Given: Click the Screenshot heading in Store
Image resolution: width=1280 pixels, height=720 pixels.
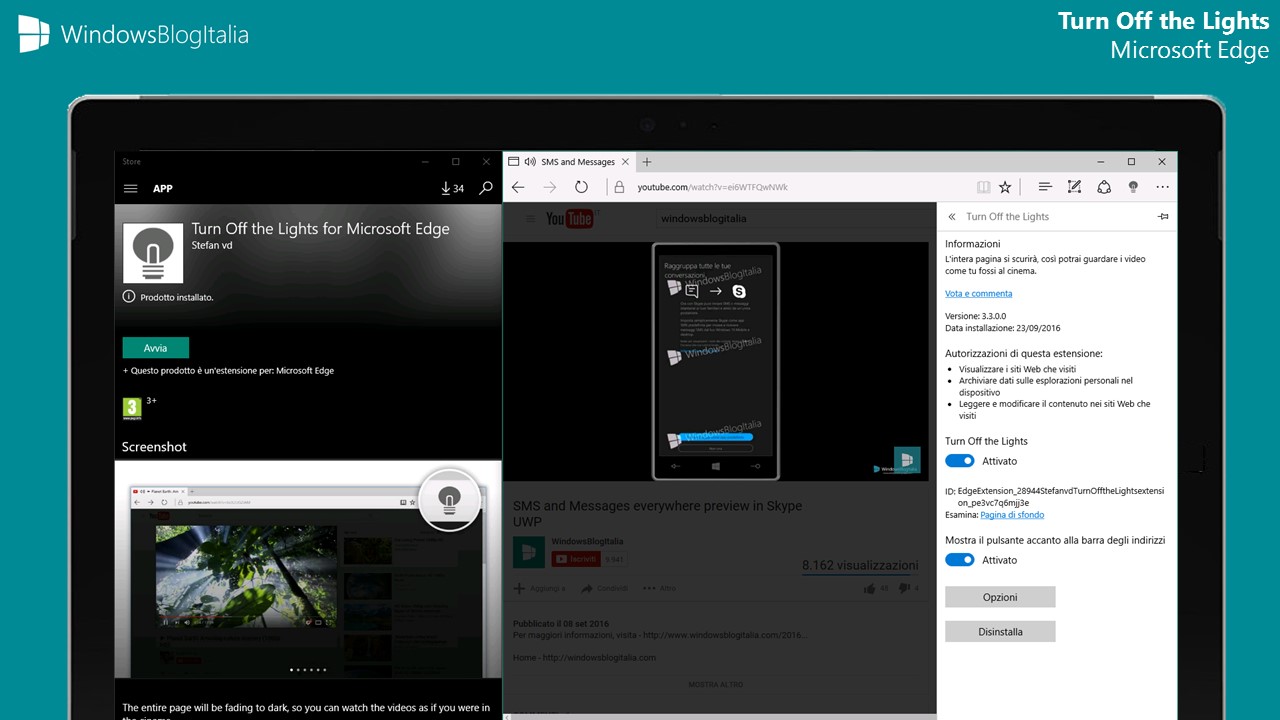Looking at the screenshot, I should (x=154, y=447).
